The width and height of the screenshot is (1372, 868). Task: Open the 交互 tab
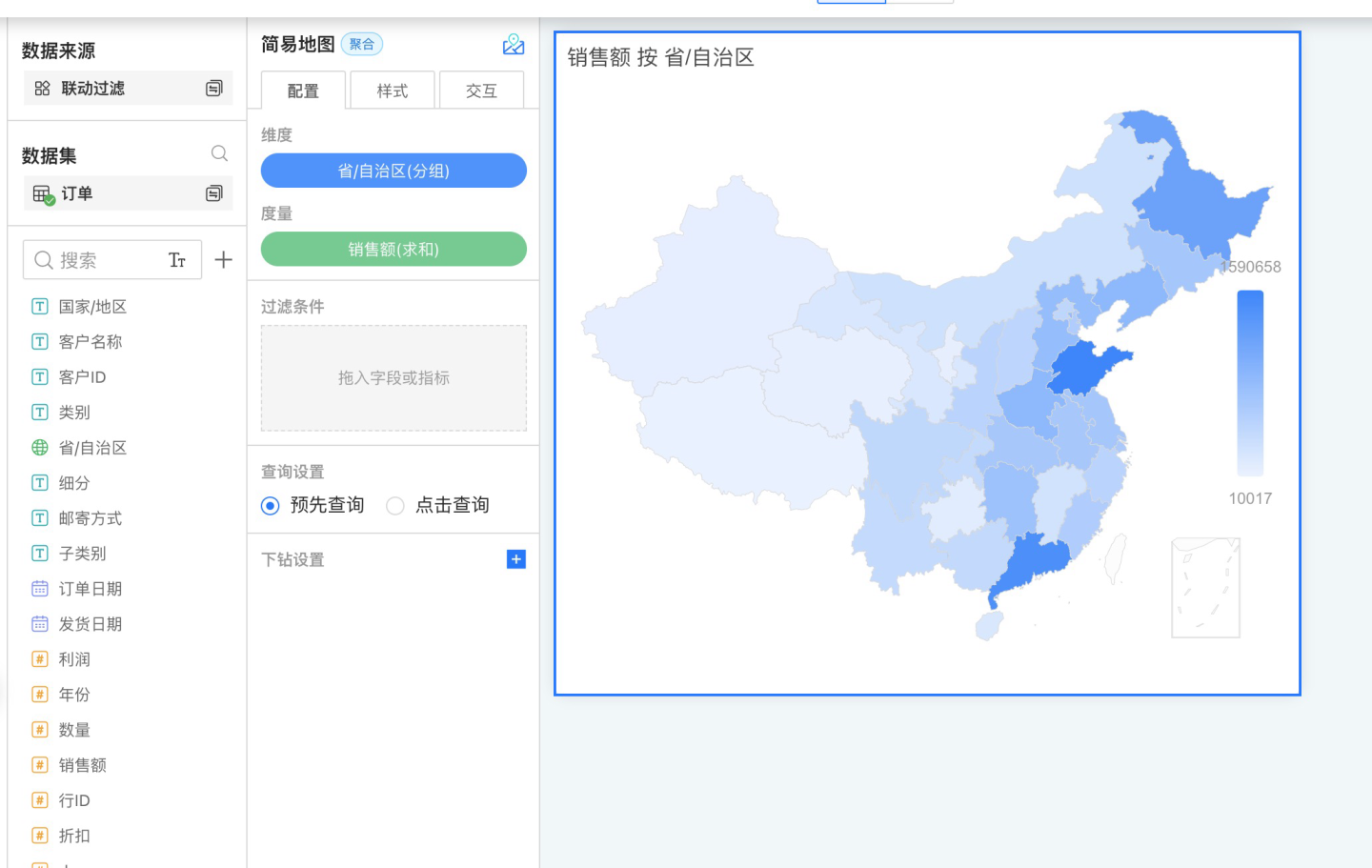(x=481, y=91)
